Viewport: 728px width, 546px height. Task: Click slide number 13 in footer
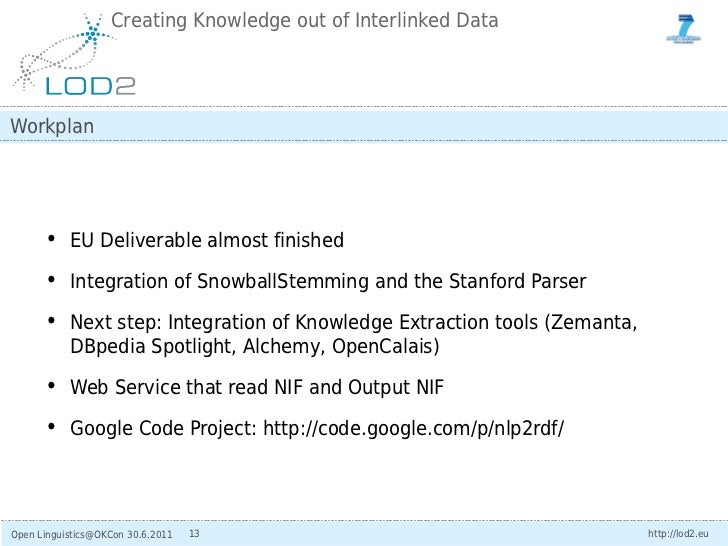click(194, 533)
